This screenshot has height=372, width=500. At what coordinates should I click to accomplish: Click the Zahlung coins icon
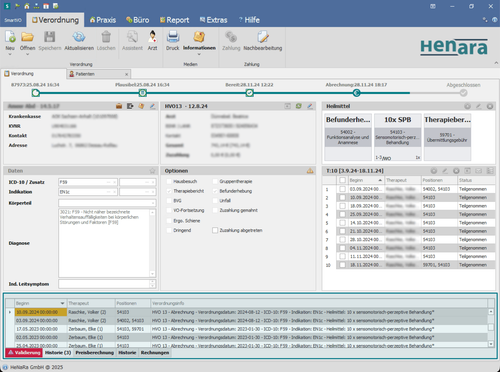231,37
